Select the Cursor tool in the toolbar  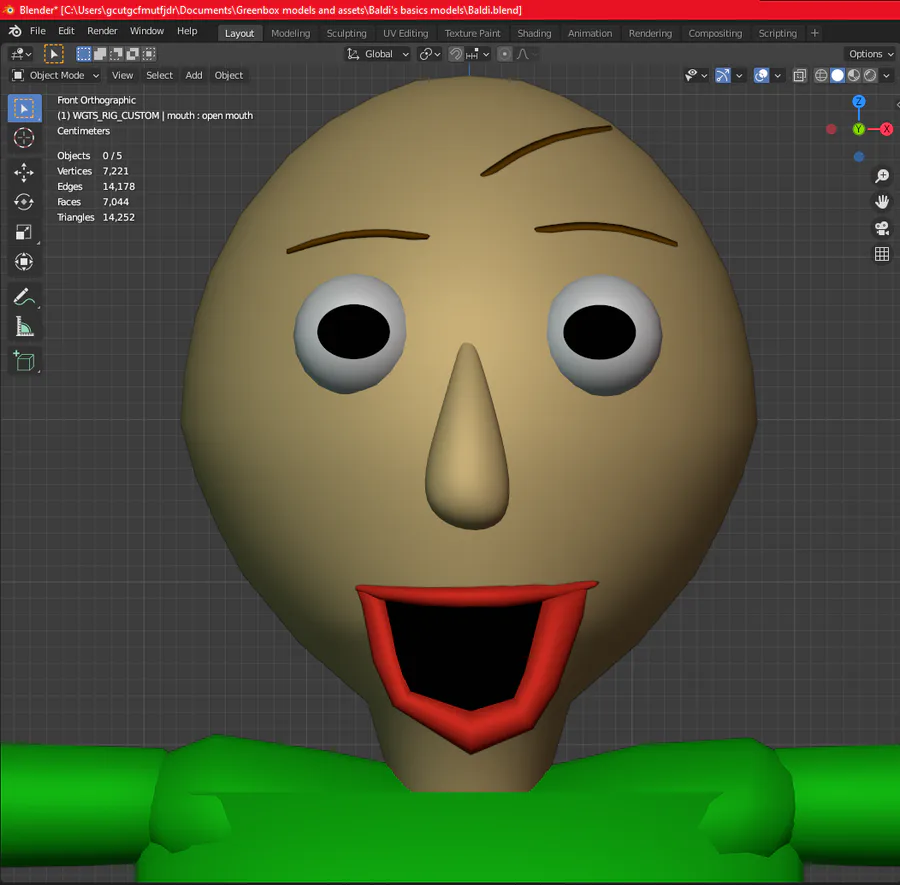24,138
